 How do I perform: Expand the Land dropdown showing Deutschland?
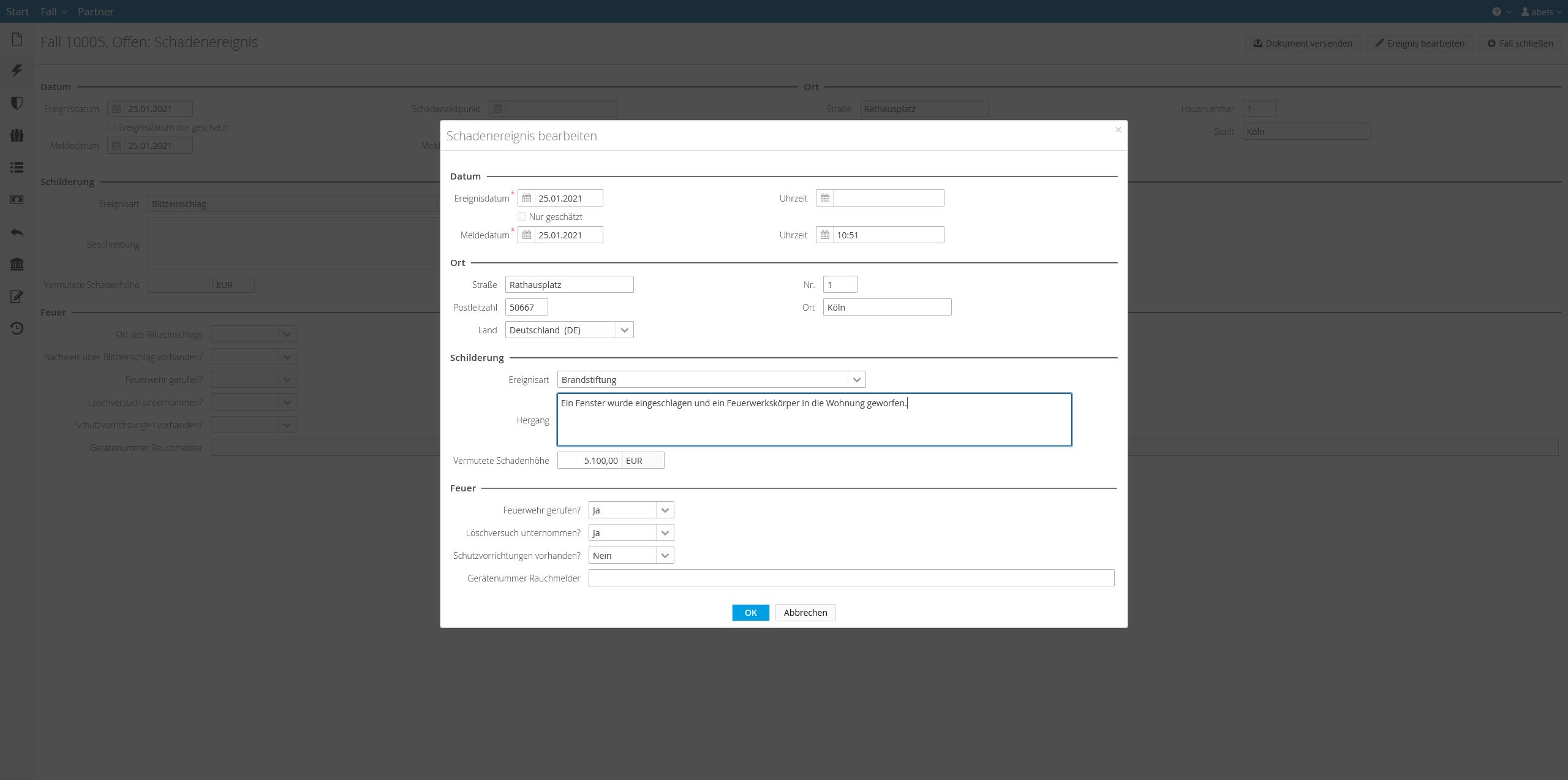click(624, 330)
